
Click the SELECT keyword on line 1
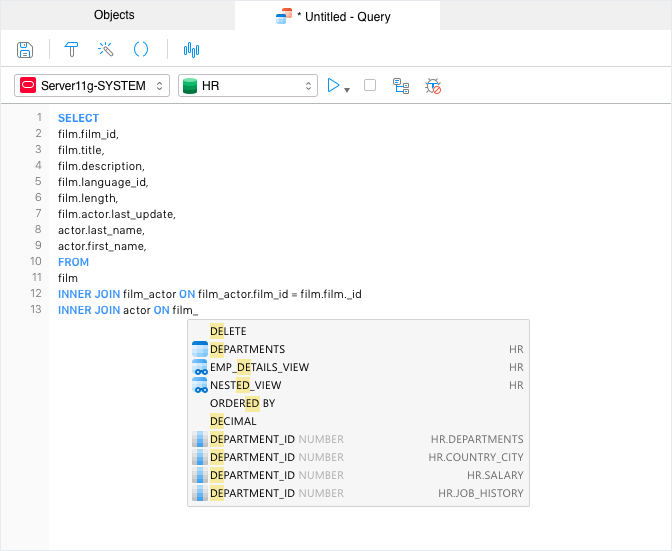click(78, 118)
